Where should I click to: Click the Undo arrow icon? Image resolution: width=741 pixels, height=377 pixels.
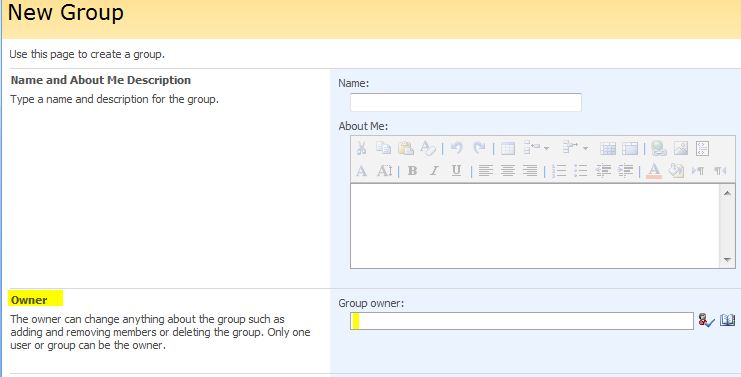[457, 148]
